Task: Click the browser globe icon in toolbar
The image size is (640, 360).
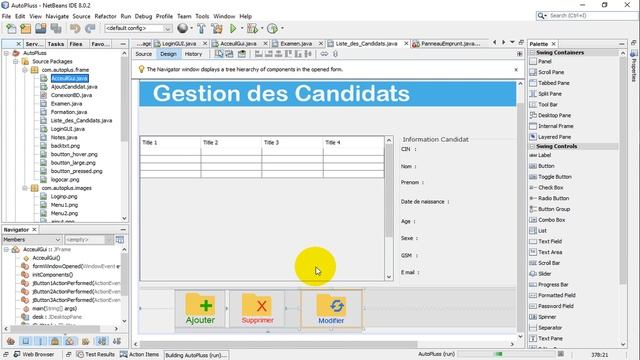Action: (182, 28)
